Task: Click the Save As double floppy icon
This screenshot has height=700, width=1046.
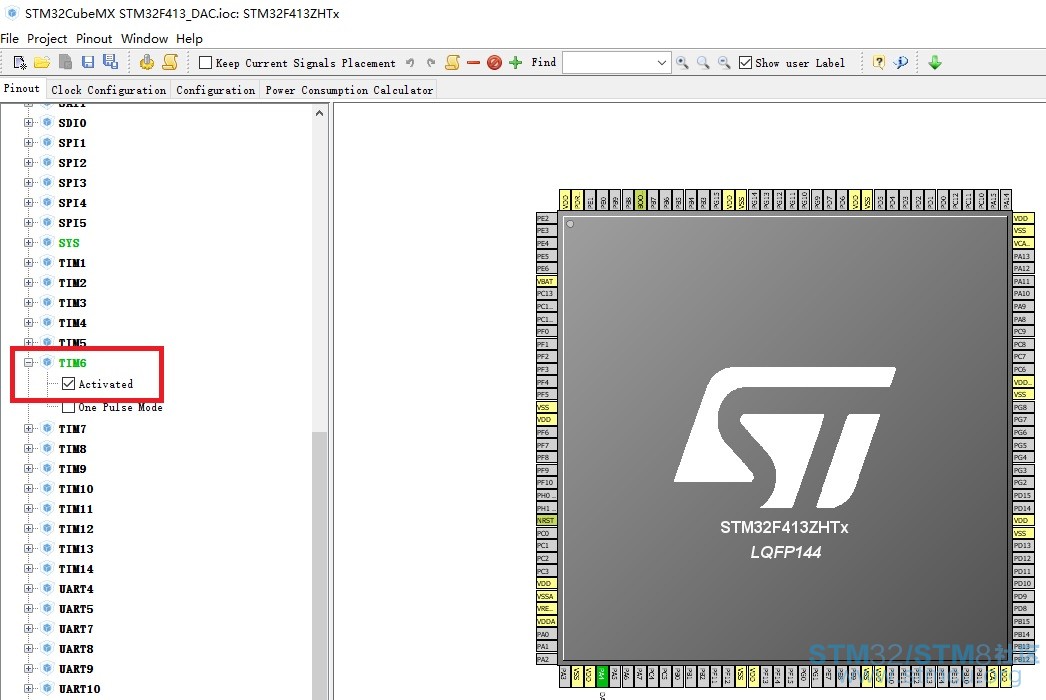Action: click(x=110, y=62)
